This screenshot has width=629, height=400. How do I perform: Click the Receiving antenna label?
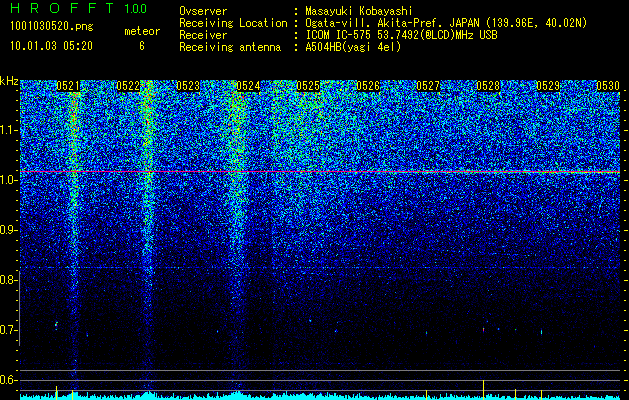coord(230,47)
